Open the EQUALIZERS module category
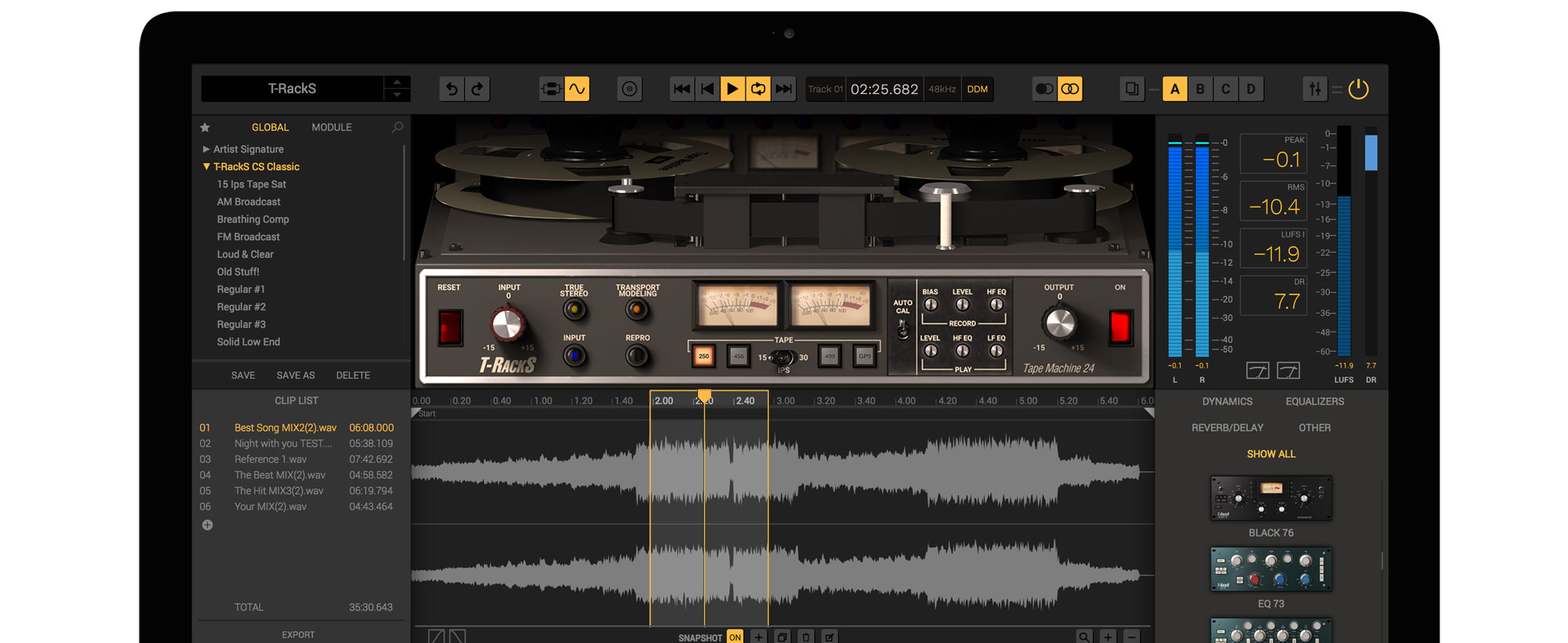Viewport: 1568px width, 643px height. pyautogui.click(x=1315, y=401)
